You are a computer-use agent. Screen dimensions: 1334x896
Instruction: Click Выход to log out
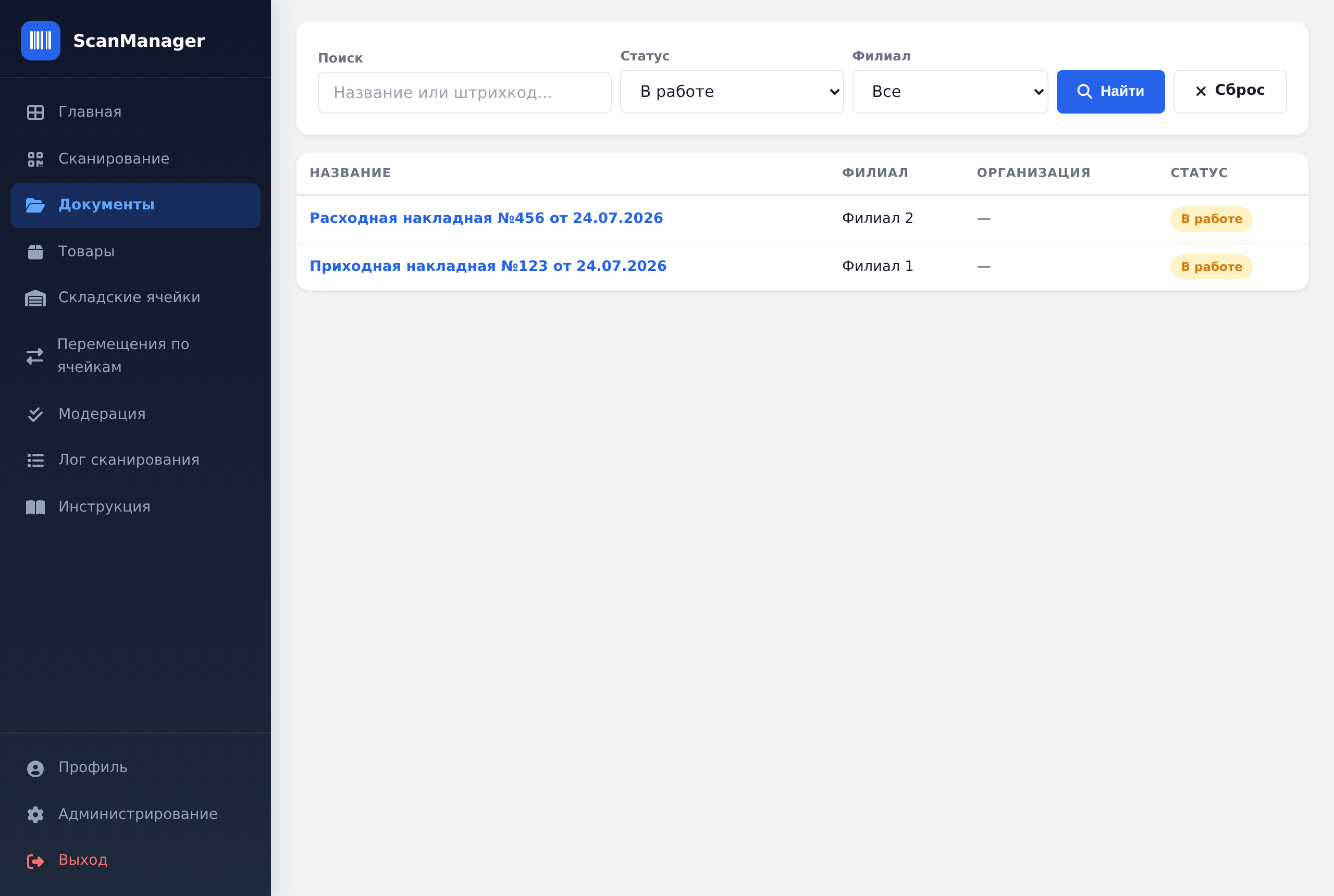135,860
